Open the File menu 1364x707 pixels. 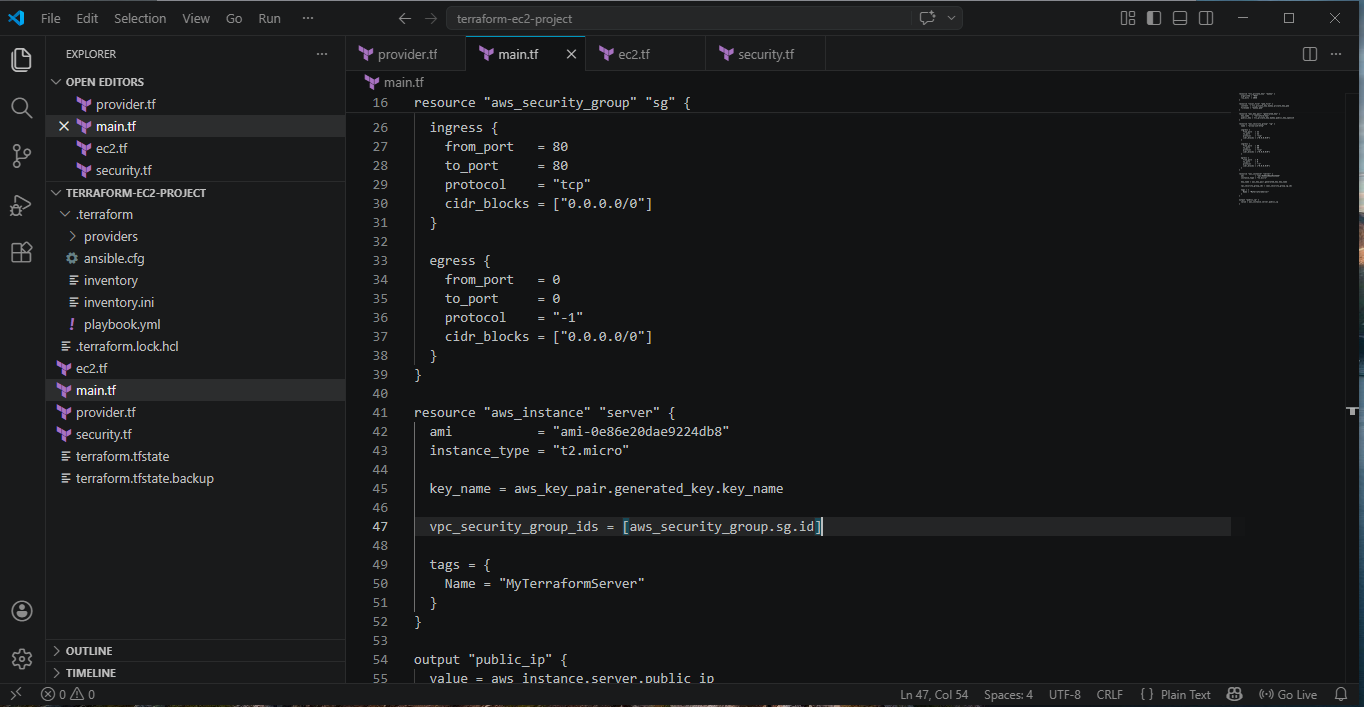pos(51,18)
